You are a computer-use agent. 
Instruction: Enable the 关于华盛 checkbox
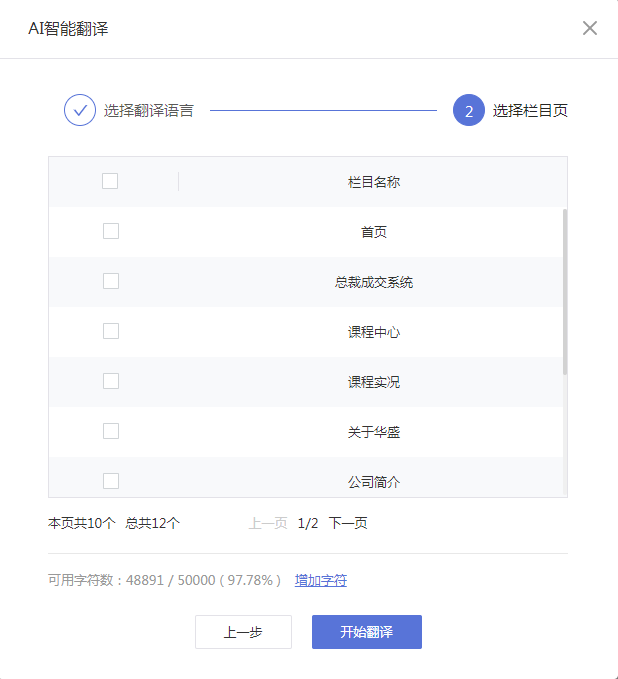pyautogui.click(x=111, y=431)
